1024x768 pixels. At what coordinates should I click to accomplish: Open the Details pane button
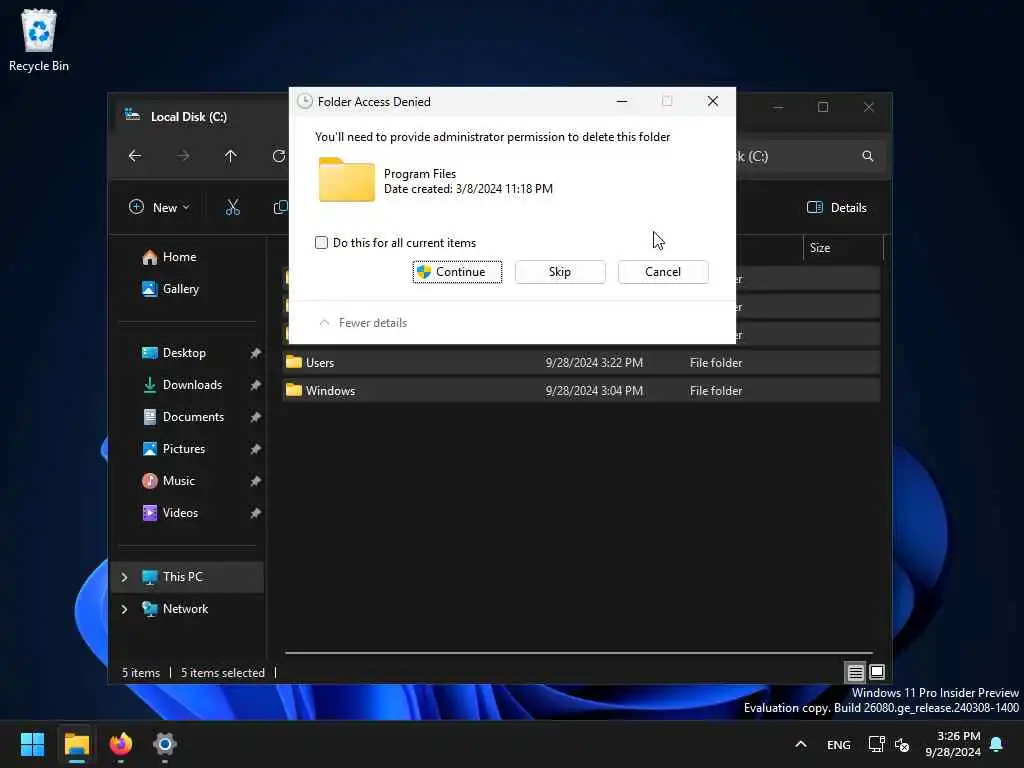coord(837,208)
